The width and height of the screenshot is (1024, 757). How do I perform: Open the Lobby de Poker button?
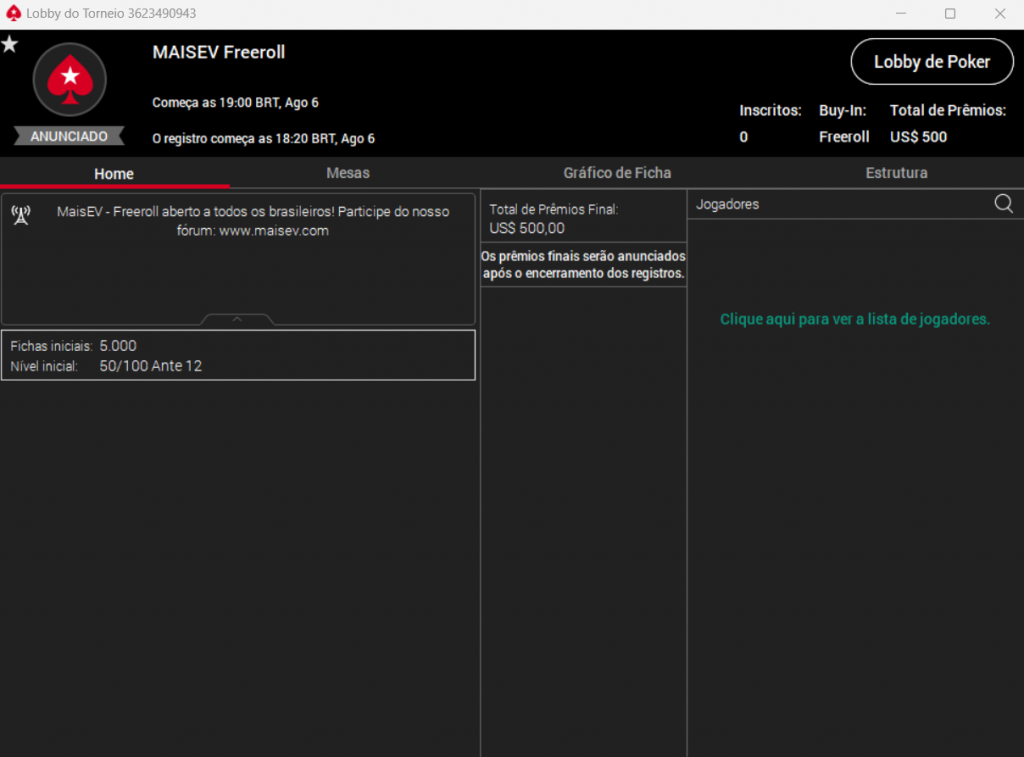tap(932, 61)
